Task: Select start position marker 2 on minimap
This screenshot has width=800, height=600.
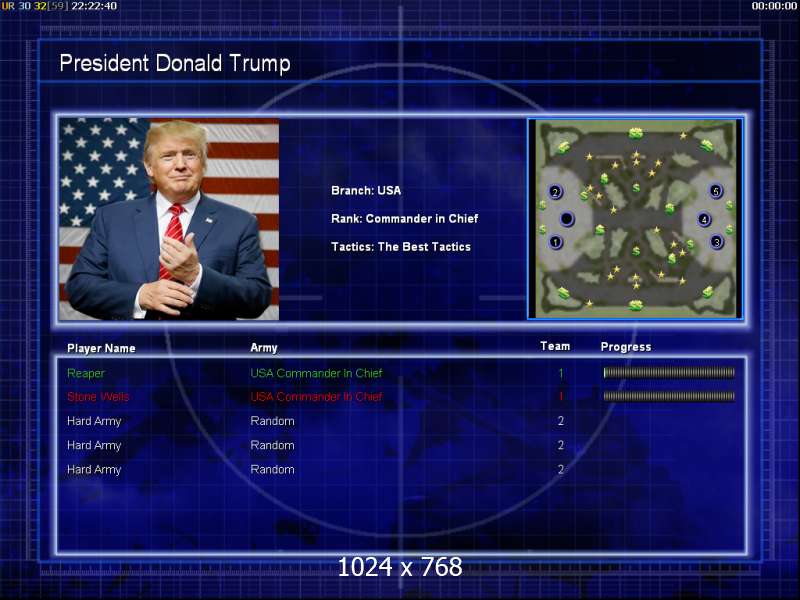Action: (555, 192)
